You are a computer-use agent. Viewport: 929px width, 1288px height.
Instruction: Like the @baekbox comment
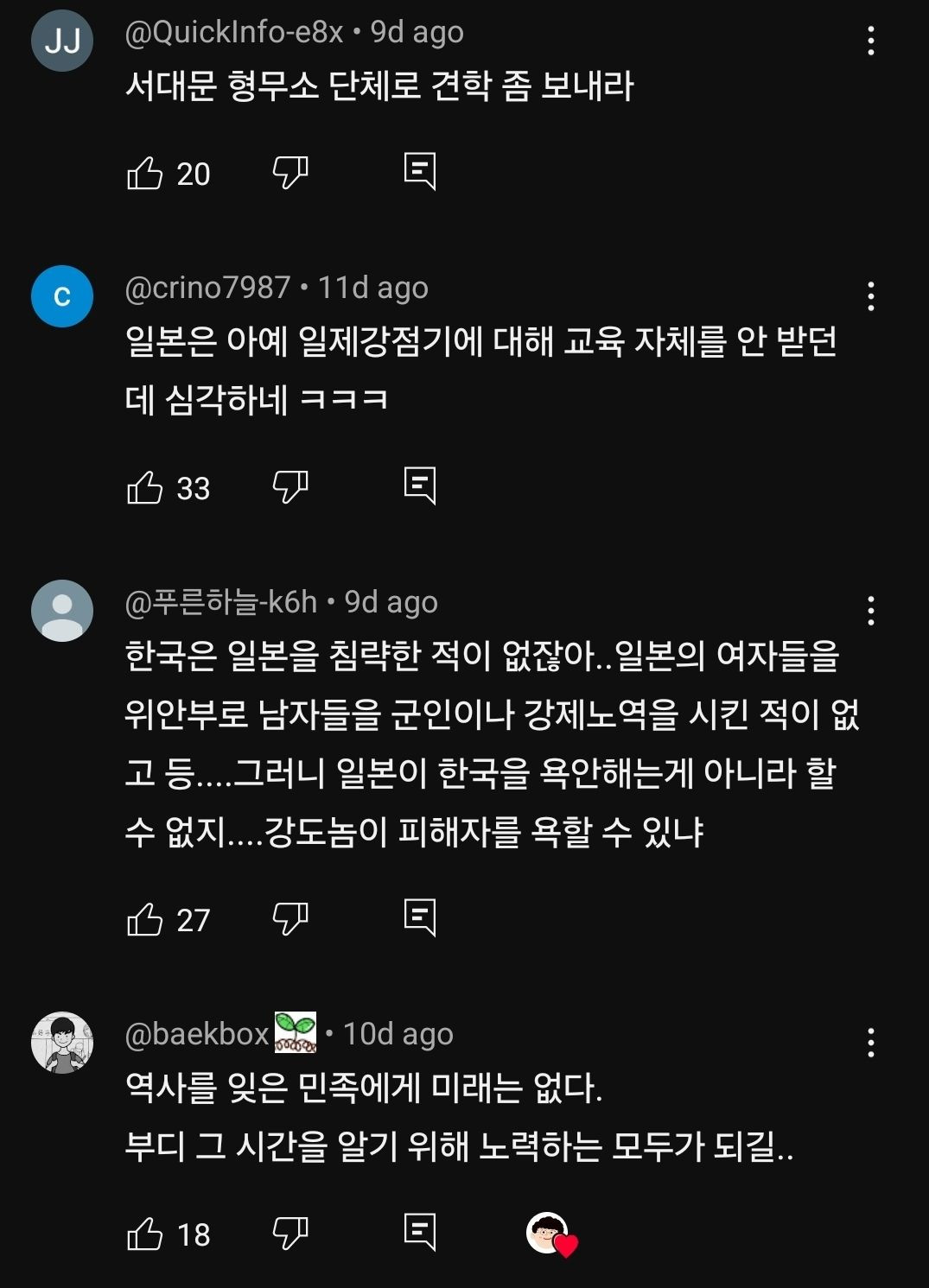click(x=145, y=1234)
